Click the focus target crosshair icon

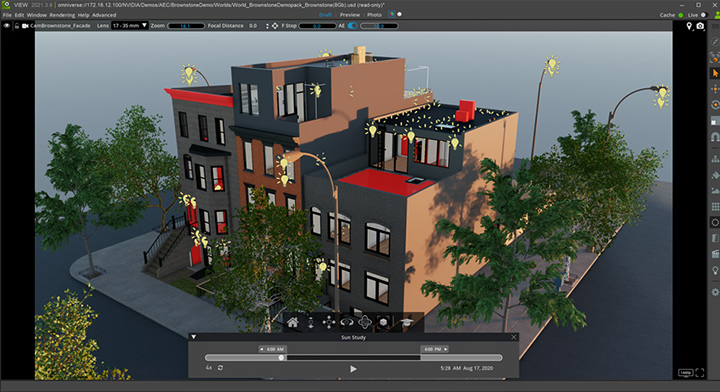[x=275, y=26]
